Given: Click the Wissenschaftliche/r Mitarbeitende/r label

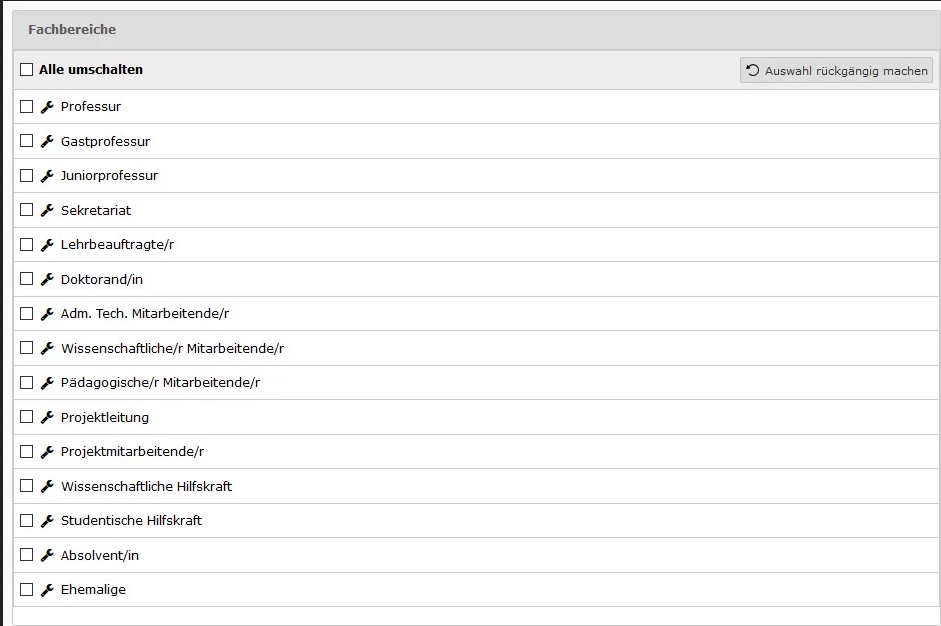Looking at the screenshot, I should (172, 349).
